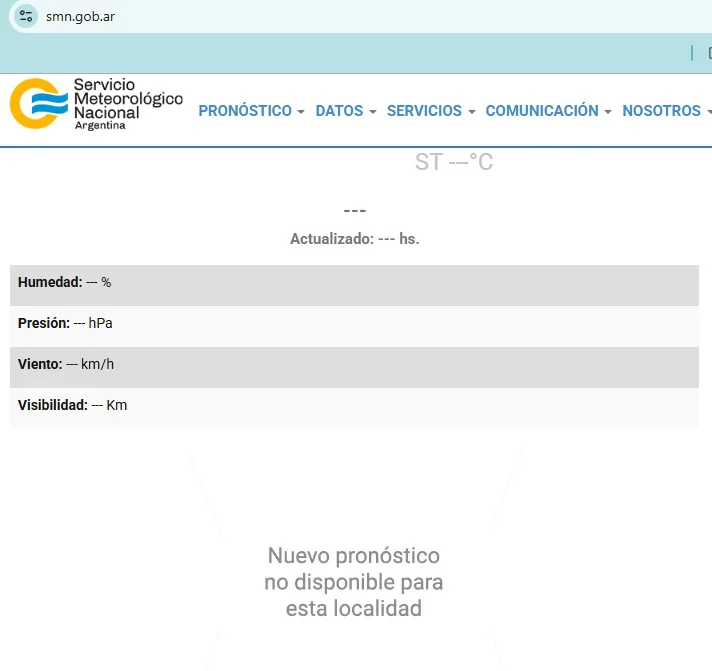Select the Viento km/h row

pos(354,367)
